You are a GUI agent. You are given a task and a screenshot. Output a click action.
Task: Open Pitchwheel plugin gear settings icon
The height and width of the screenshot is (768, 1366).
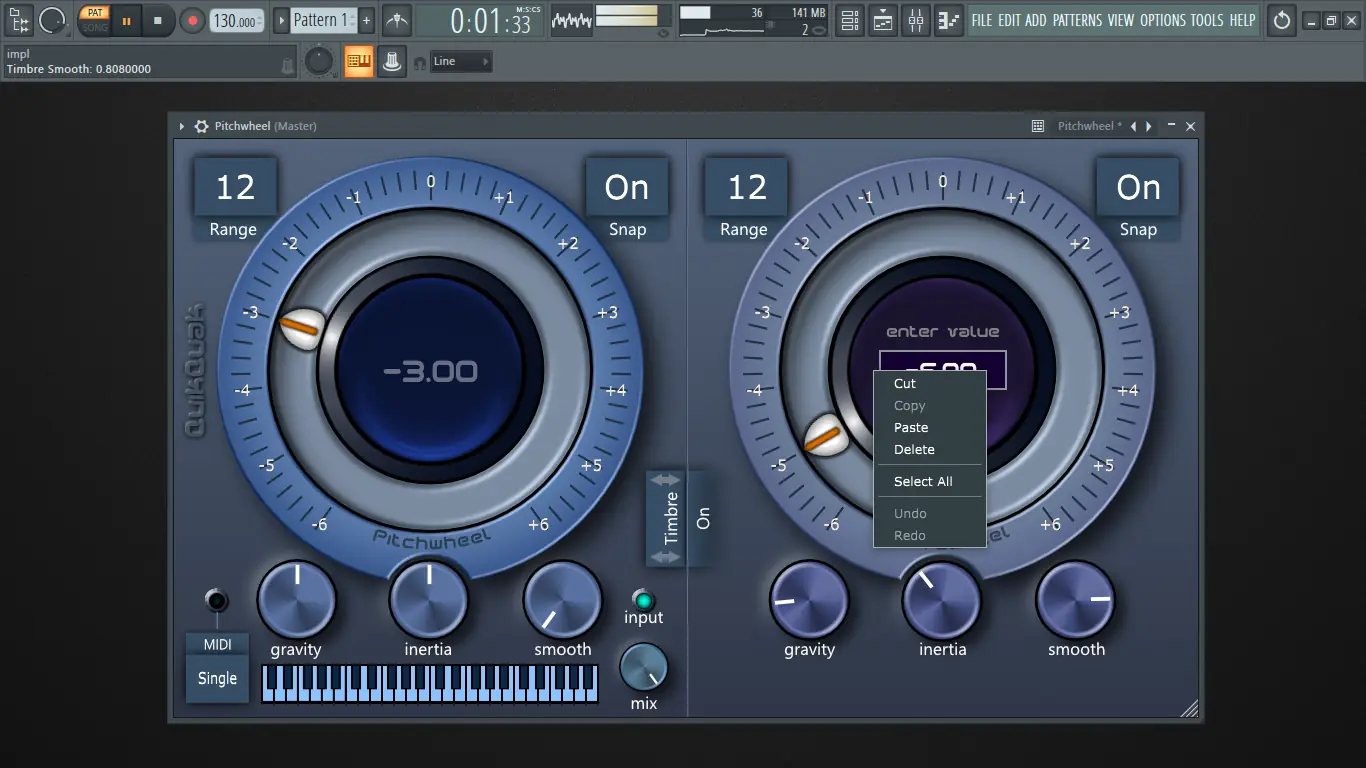pos(201,126)
